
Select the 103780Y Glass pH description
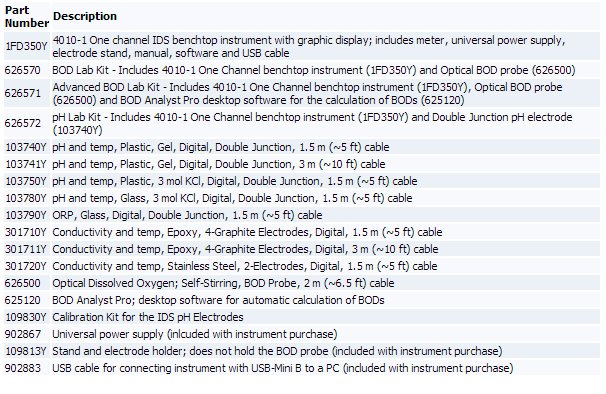[232, 198]
